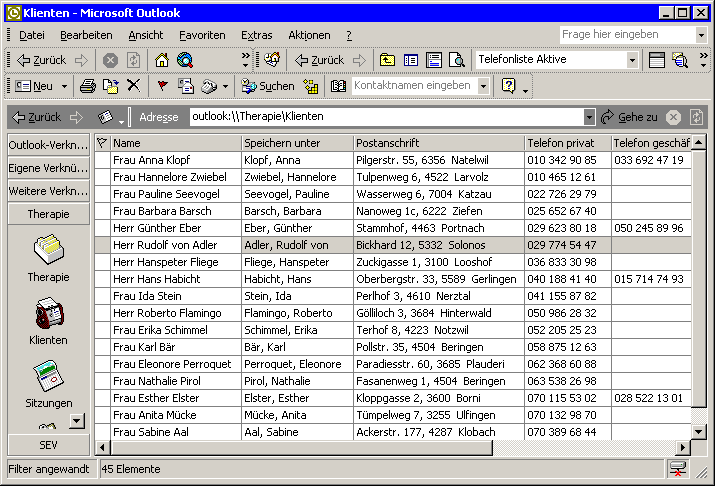Select the row Herr Hans Habicht
The image size is (715, 486).
click(x=393, y=279)
